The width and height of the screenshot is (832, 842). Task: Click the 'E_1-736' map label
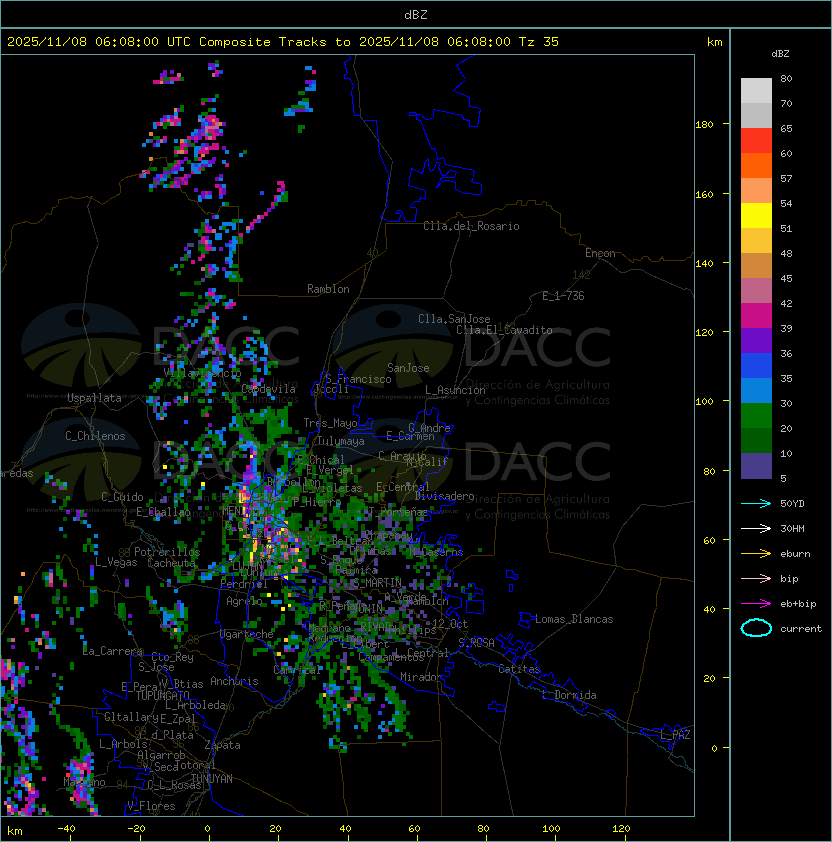click(x=563, y=296)
